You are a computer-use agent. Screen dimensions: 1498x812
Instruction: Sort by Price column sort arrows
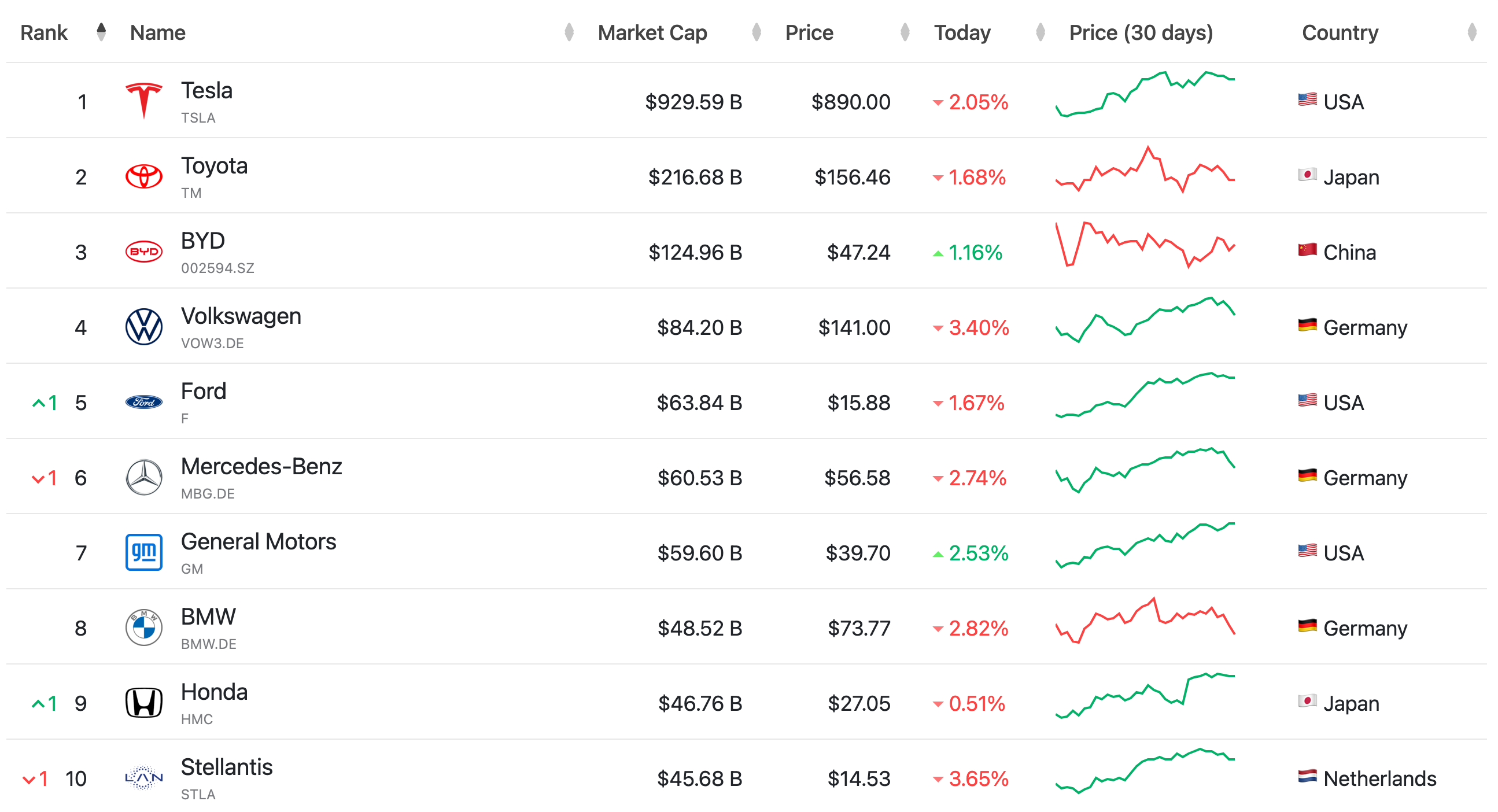coord(904,32)
